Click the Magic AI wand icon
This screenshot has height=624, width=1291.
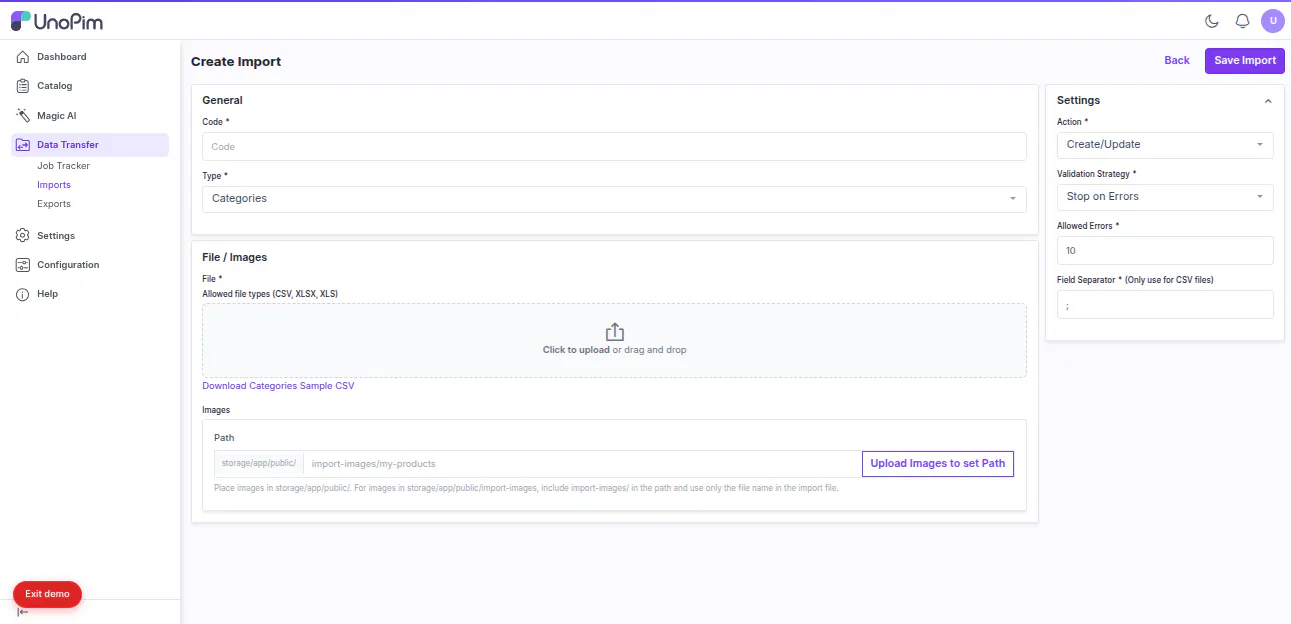point(23,116)
